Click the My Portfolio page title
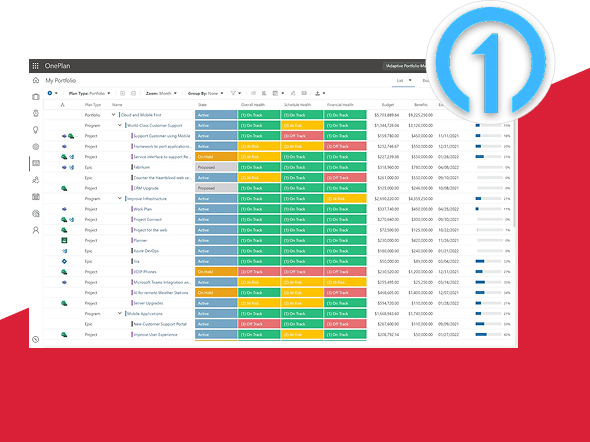 point(61,81)
